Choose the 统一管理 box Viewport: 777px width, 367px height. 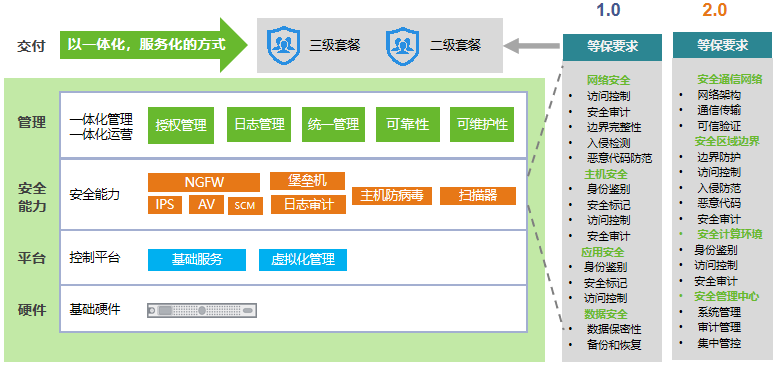tap(333, 124)
